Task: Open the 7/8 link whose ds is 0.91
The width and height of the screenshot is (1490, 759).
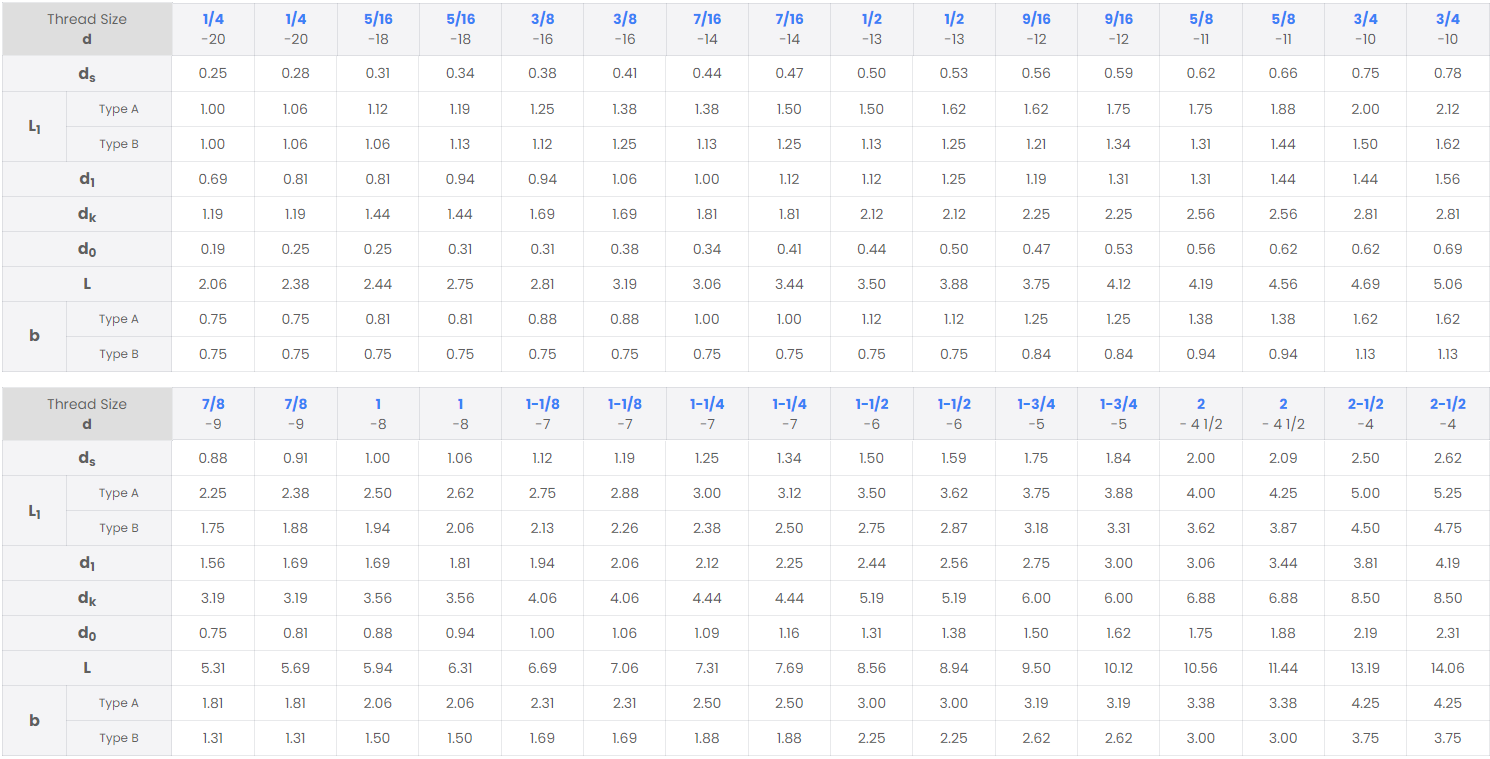Action: tap(295, 404)
